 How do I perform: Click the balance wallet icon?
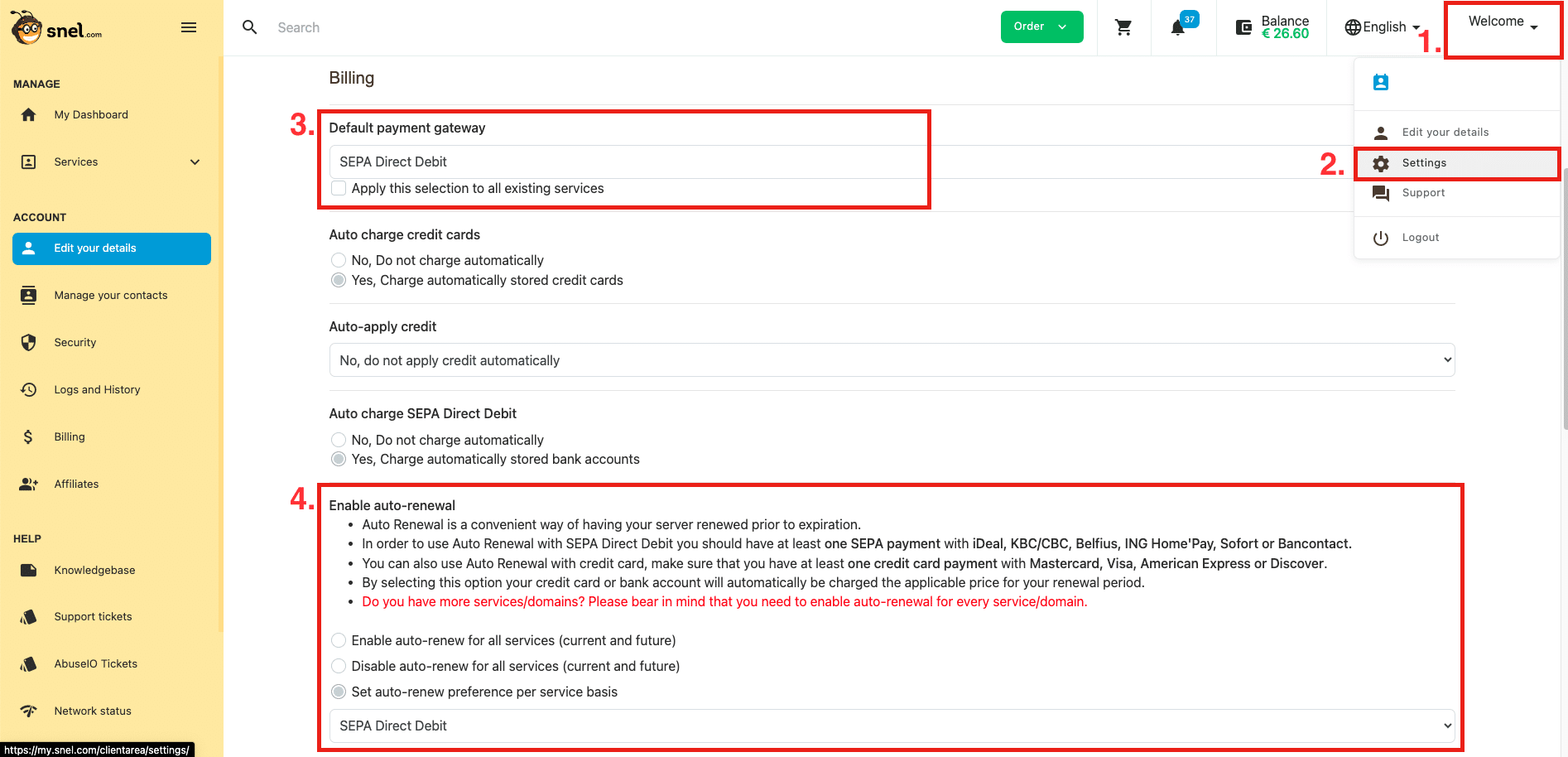[x=1243, y=27]
